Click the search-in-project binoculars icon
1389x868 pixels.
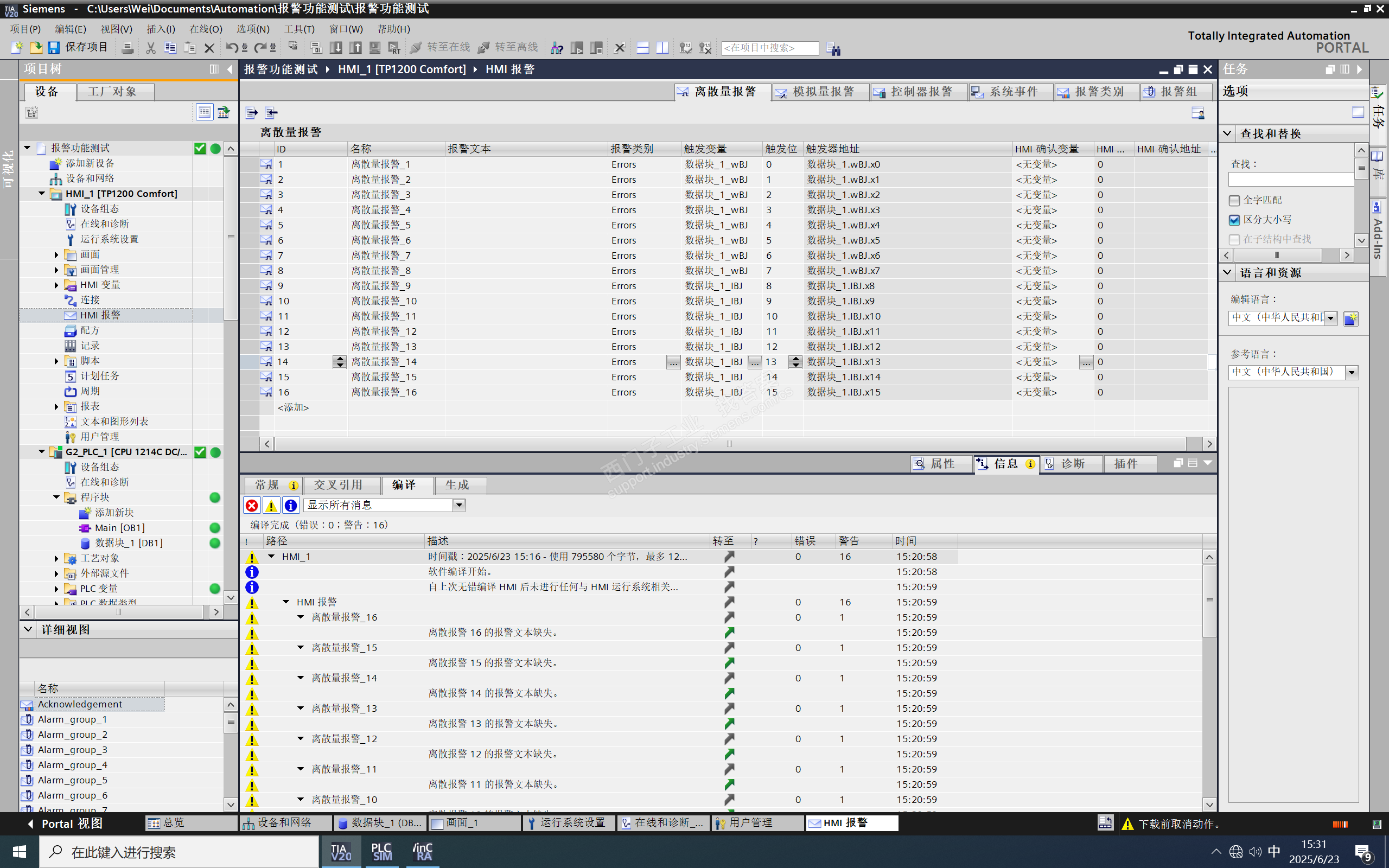click(833, 48)
